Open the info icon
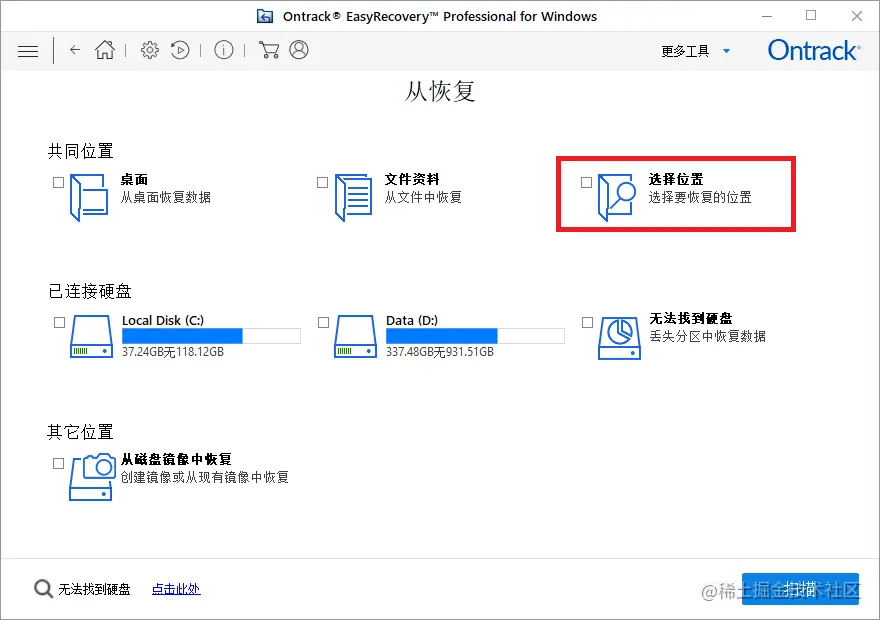The width and height of the screenshot is (880, 620). pyautogui.click(x=224, y=50)
